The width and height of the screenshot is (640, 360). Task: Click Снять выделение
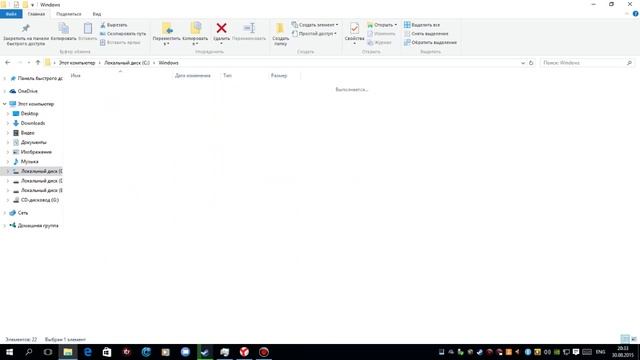[x=426, y=33]
